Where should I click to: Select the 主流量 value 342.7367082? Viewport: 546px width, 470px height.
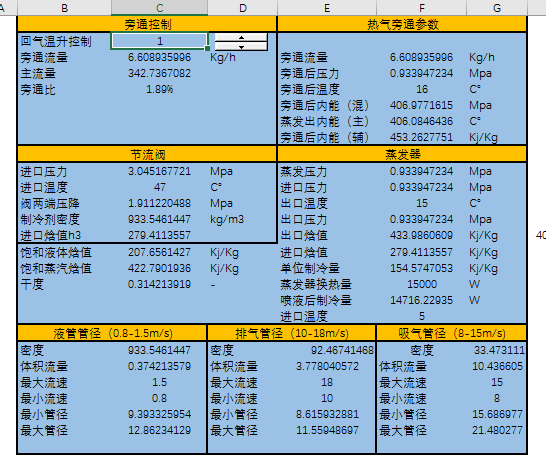159,73
